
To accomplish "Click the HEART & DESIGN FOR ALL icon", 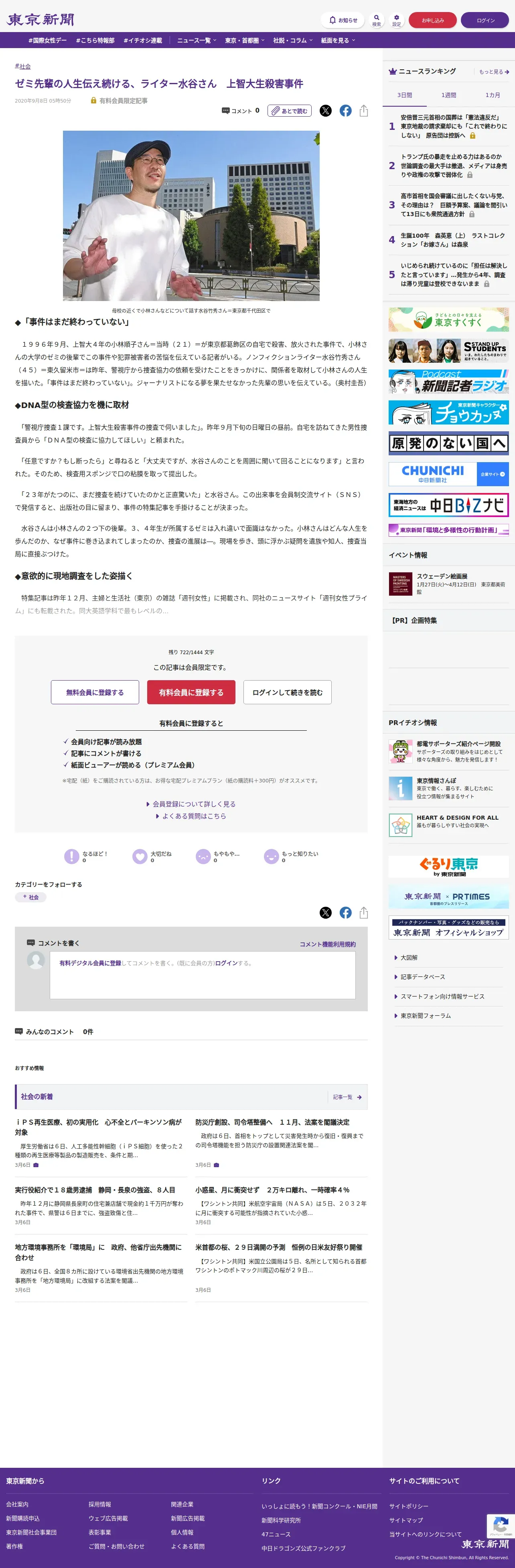I will [400, 825].
